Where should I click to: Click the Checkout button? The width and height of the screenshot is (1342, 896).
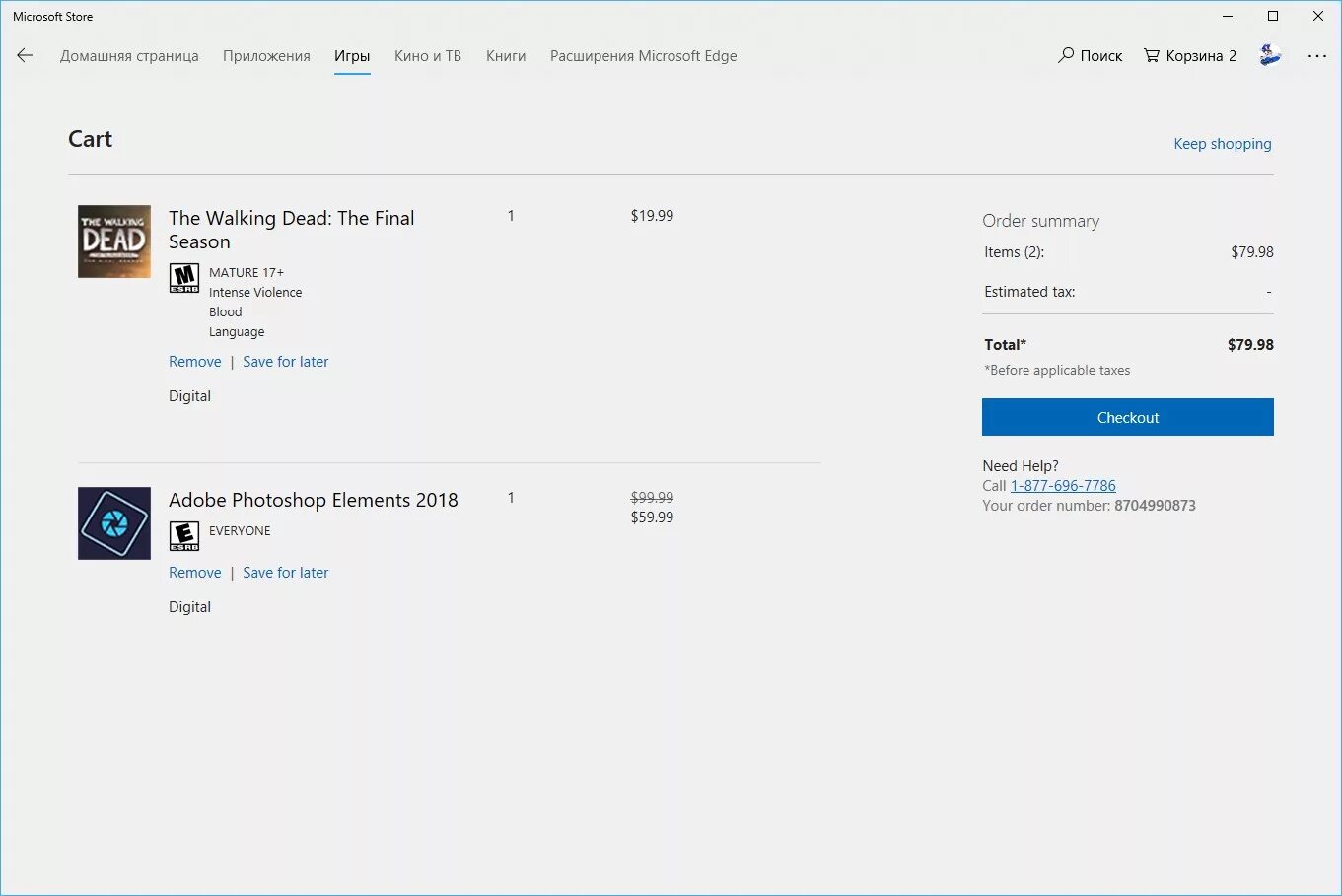click(1128, 417)
